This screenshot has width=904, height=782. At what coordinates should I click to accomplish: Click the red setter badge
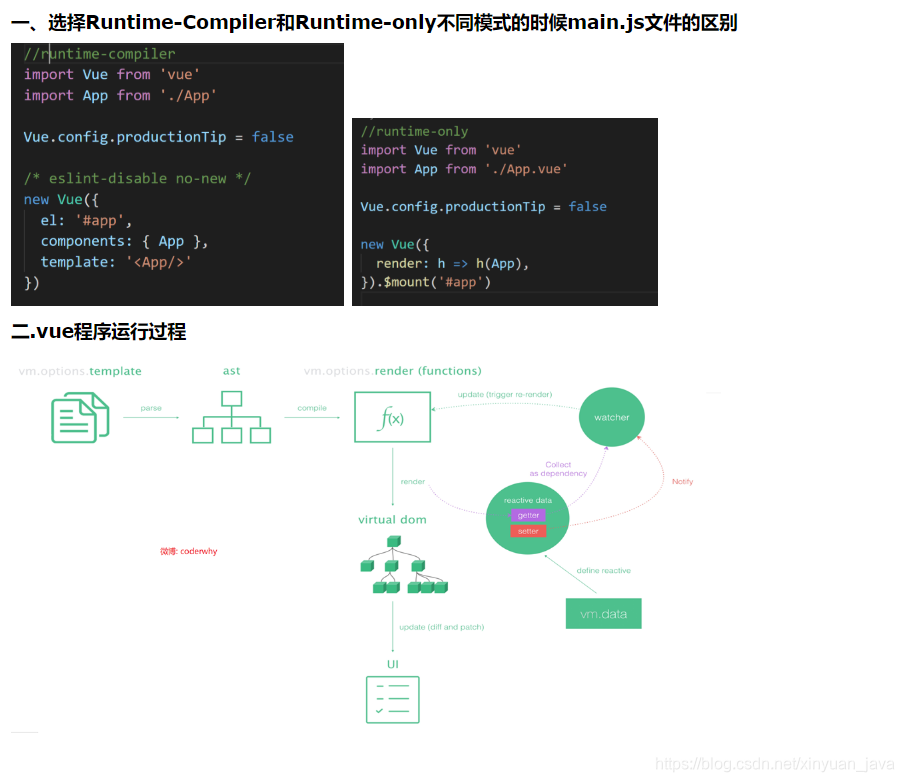[528, 530]
